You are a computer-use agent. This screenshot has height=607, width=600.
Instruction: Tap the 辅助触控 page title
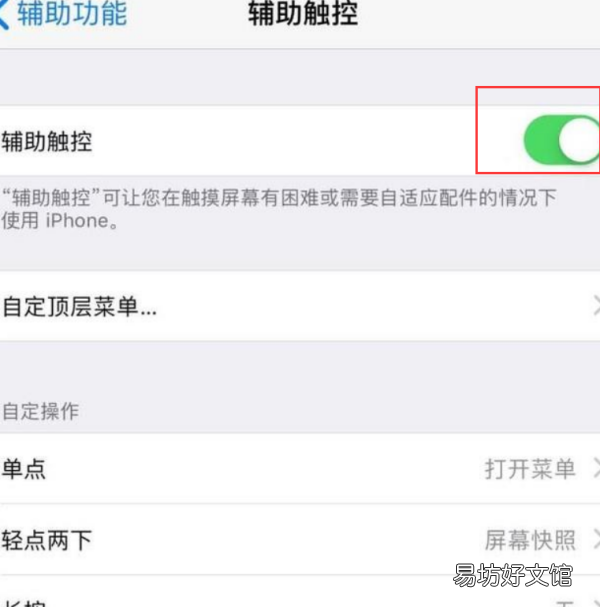click(303, 14)
